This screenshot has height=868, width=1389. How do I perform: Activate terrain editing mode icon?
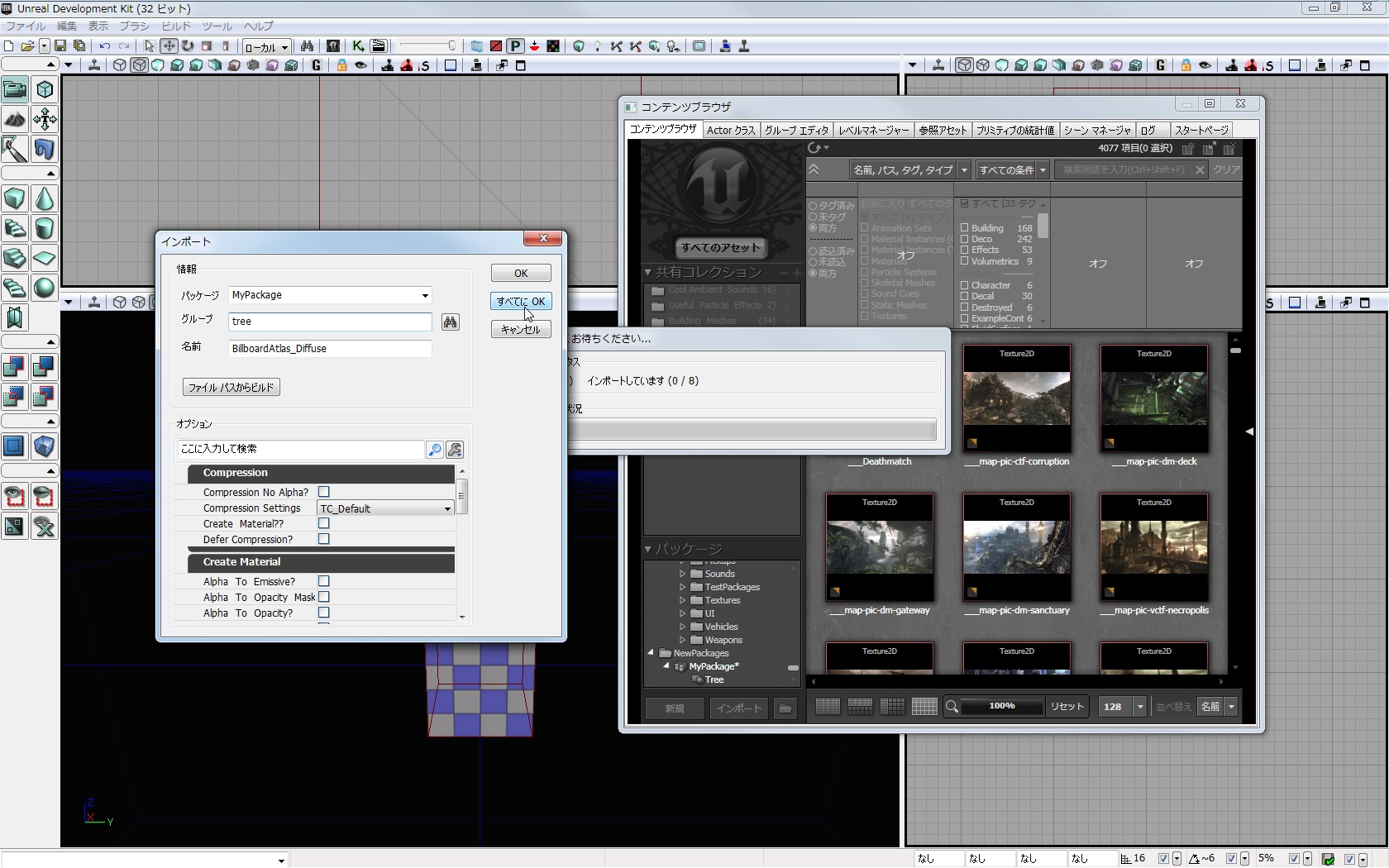[x=14, y=119]
